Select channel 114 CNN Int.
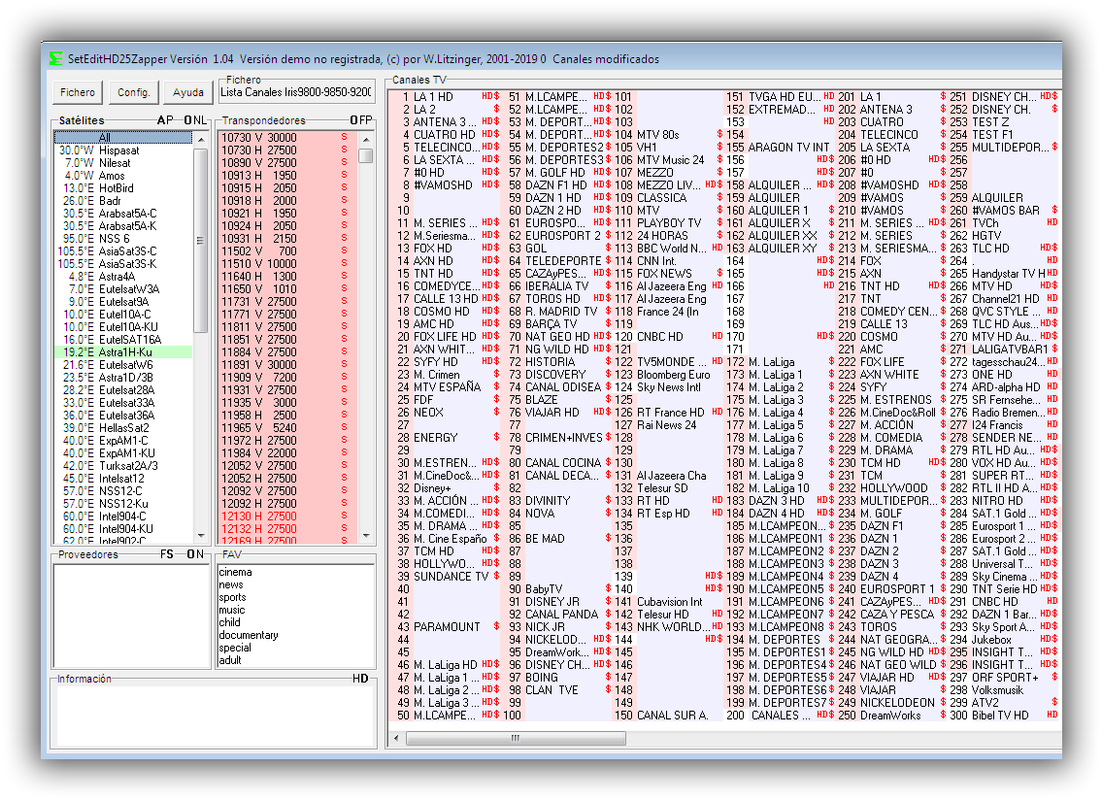The image size is (1103, 800). click(669, 261)
